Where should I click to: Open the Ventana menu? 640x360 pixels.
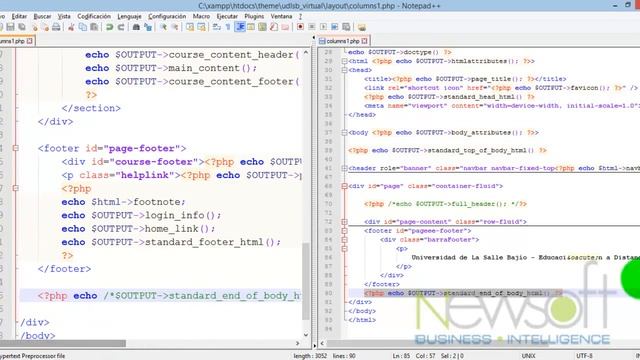tap(281, 16)
